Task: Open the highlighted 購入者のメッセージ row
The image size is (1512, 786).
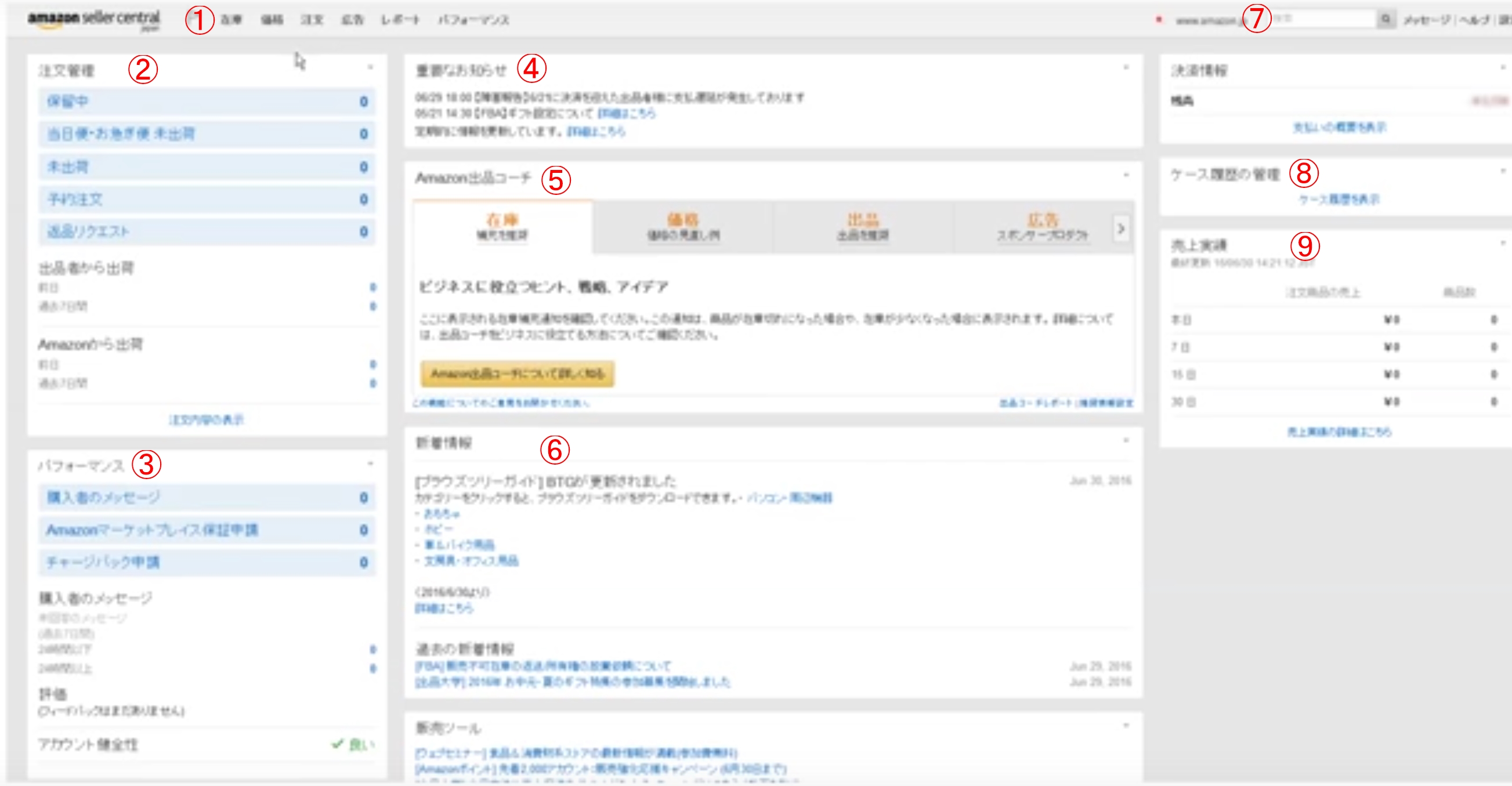Action: (x=207, y=498)
